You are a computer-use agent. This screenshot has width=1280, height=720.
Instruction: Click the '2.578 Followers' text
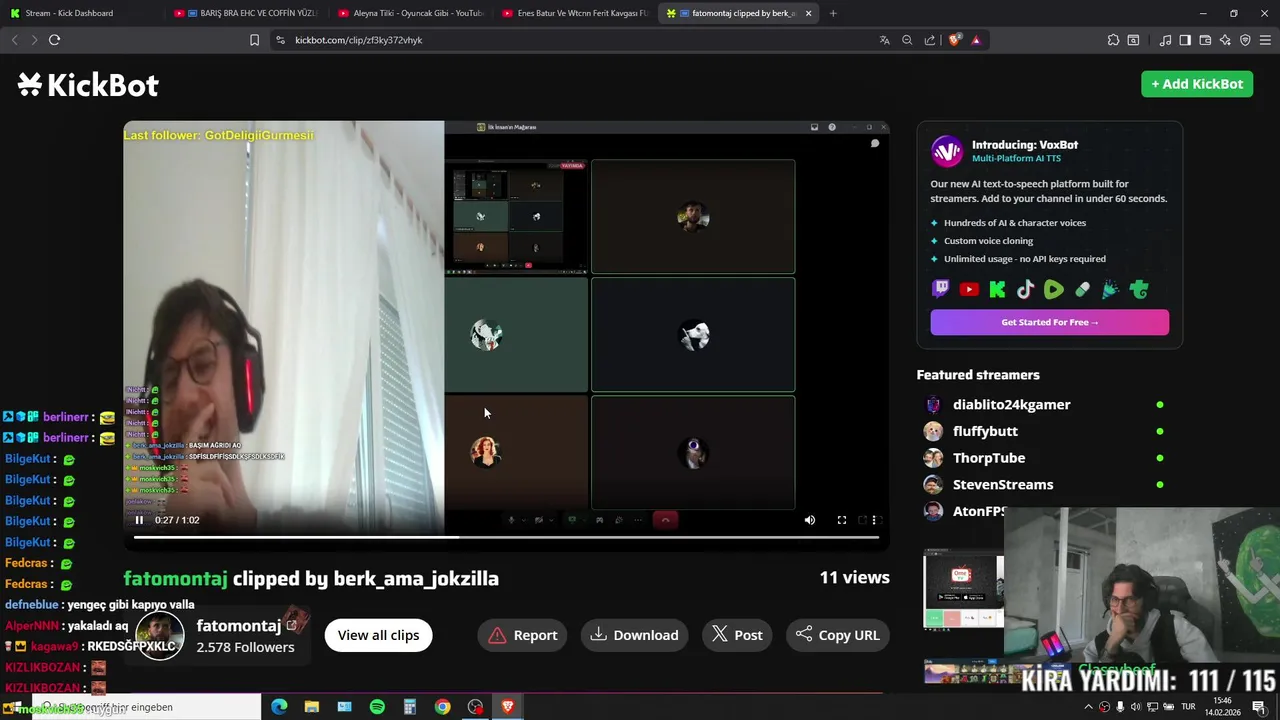click(245, 647)
